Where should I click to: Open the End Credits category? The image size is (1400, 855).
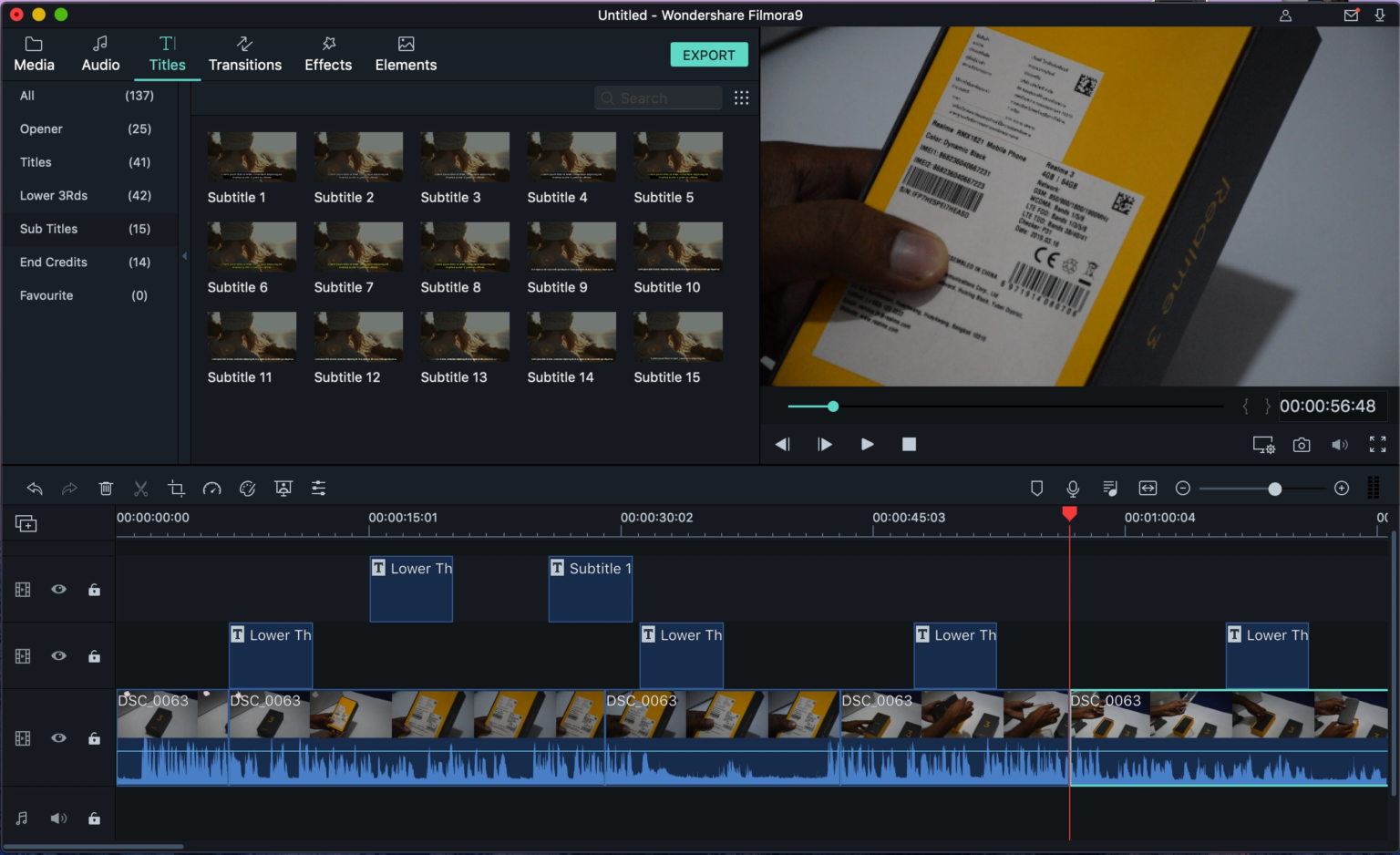click(55, 262)
